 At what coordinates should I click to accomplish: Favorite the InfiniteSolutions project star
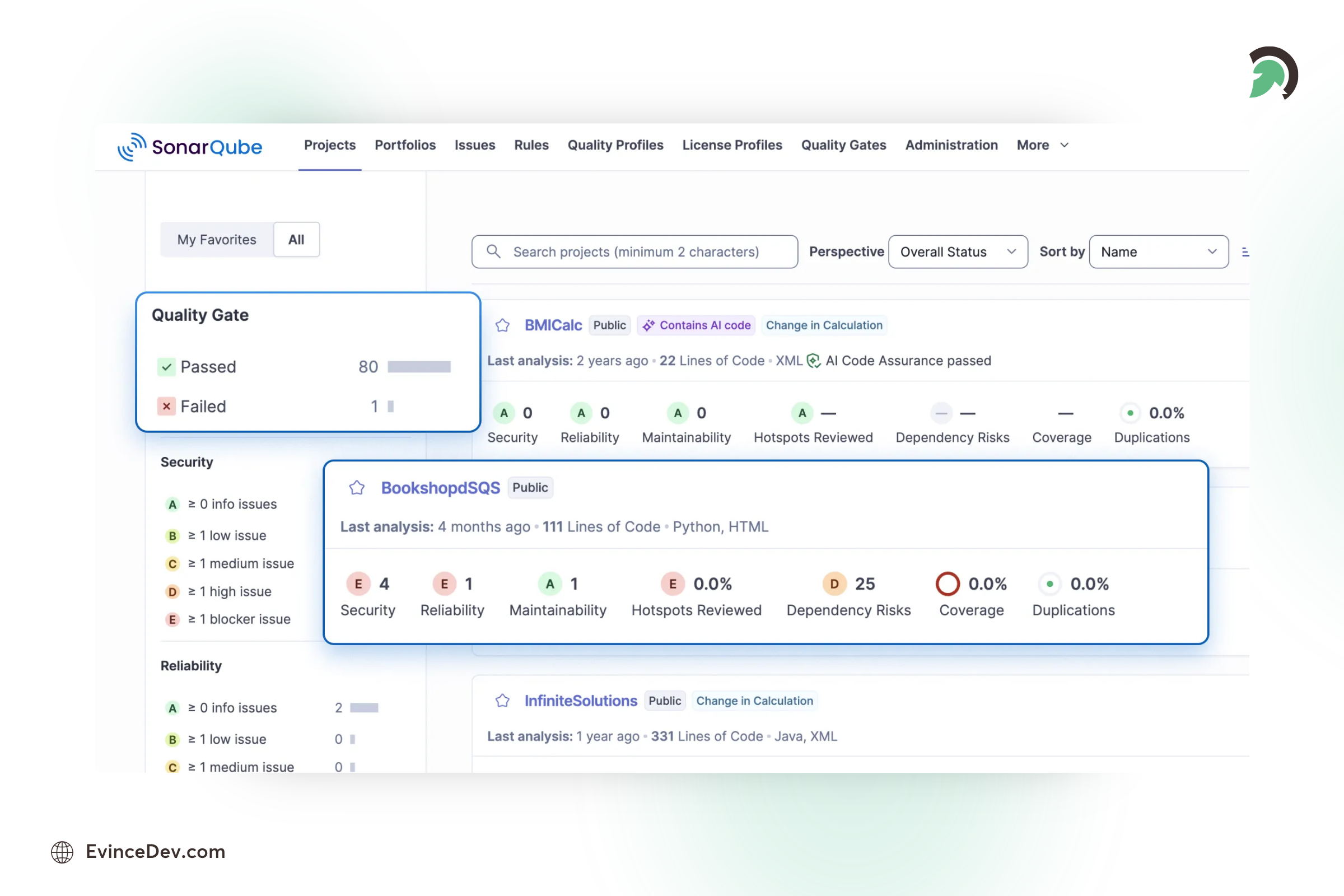pos(502,701)
